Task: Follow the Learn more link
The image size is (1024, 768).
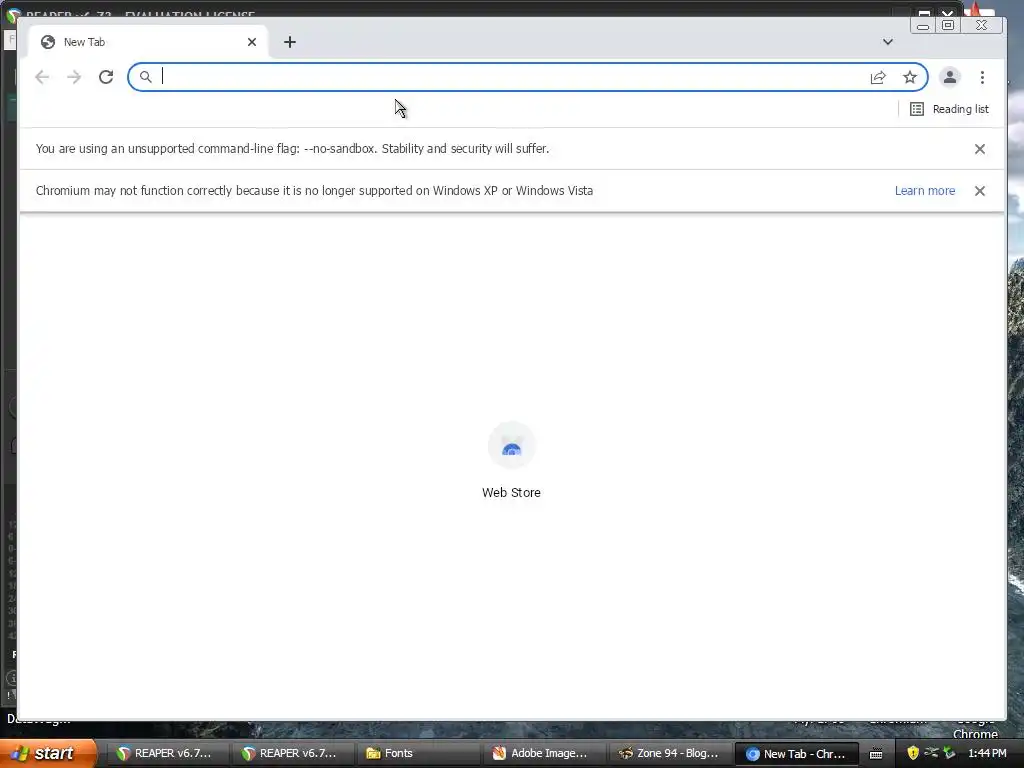Action: point(925,191)
